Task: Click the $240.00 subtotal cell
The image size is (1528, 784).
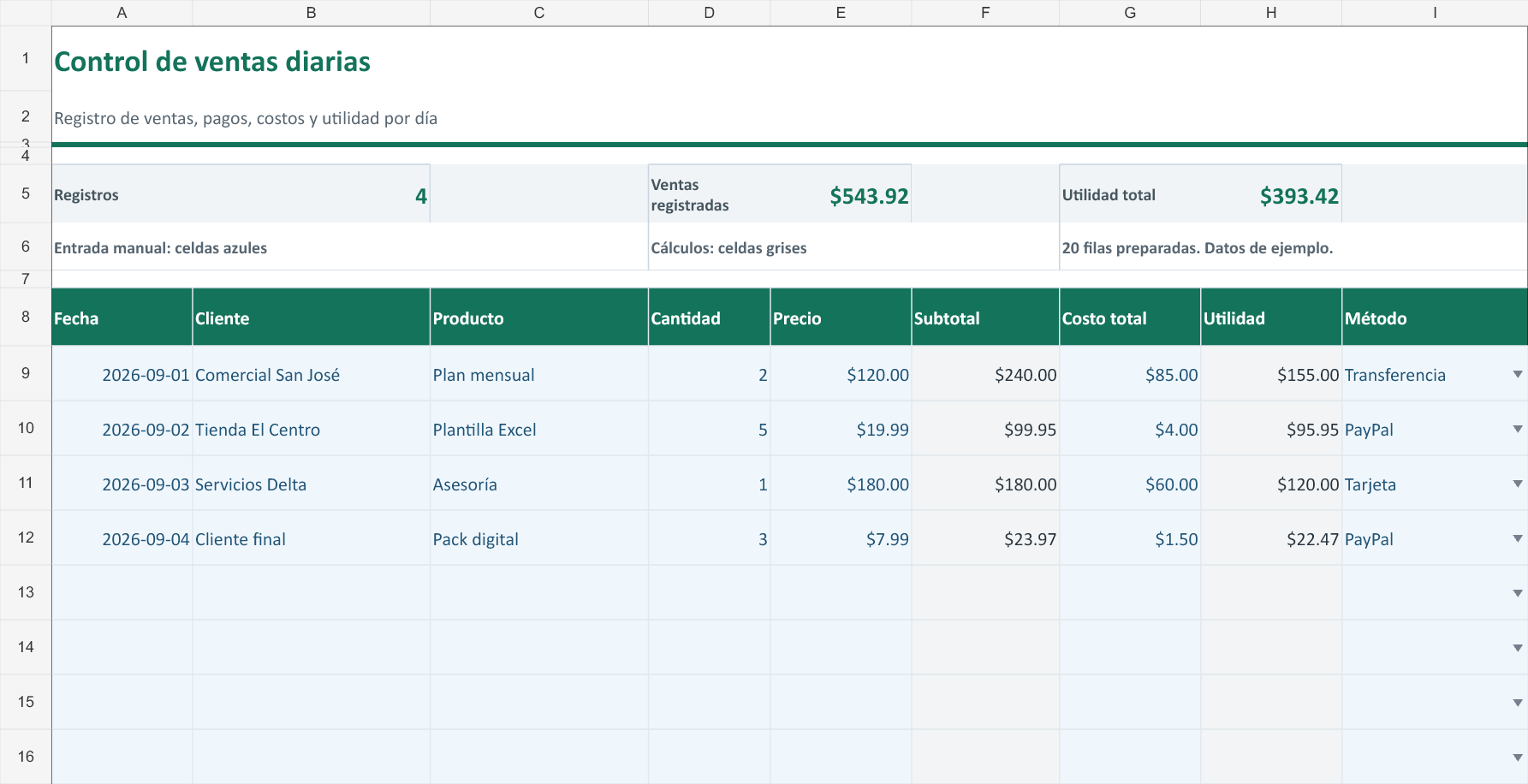Action: (x=985, y=374)
